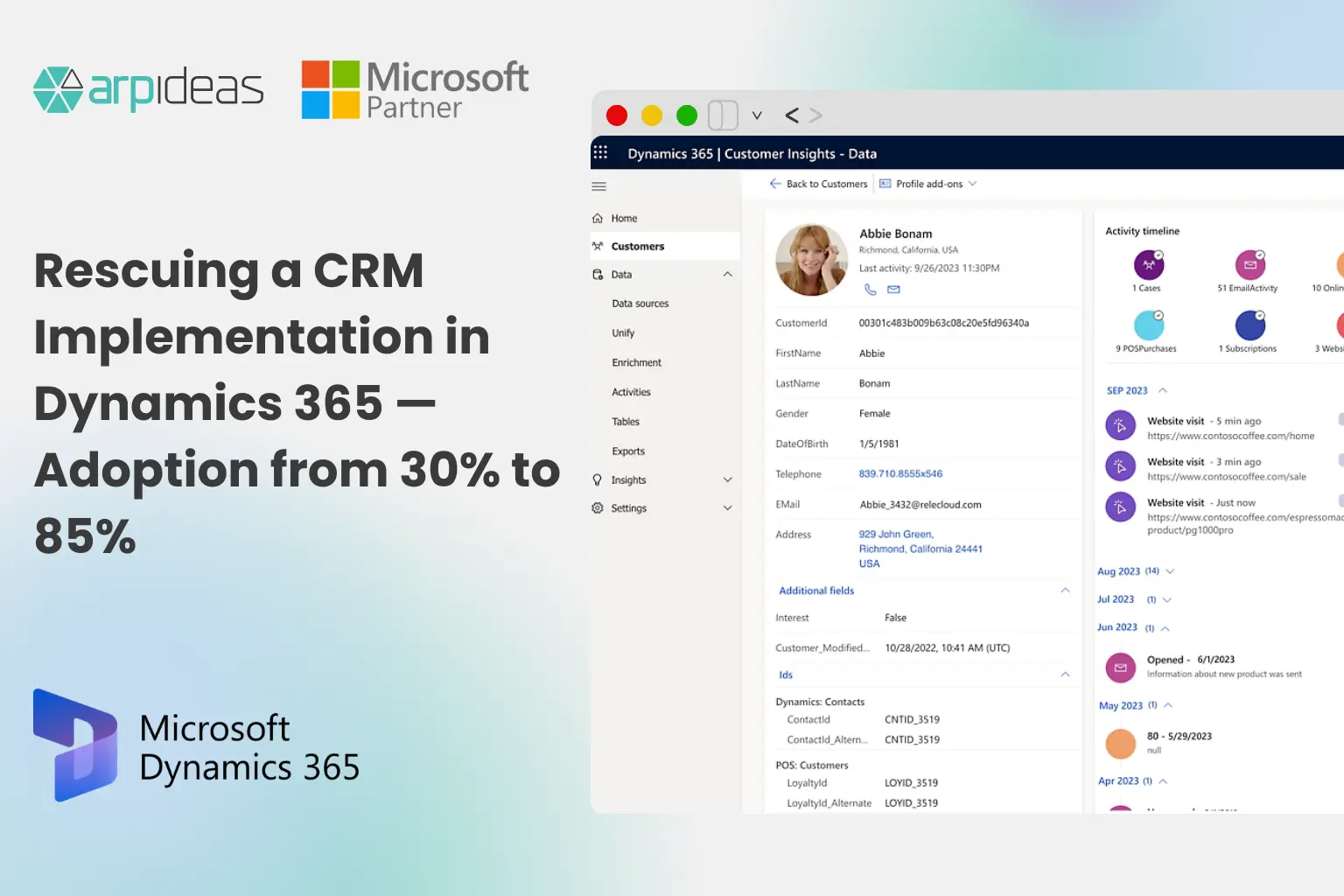Click the Activity timeline heading
The image size is (1344, 896).
(x=1142, y=231)
